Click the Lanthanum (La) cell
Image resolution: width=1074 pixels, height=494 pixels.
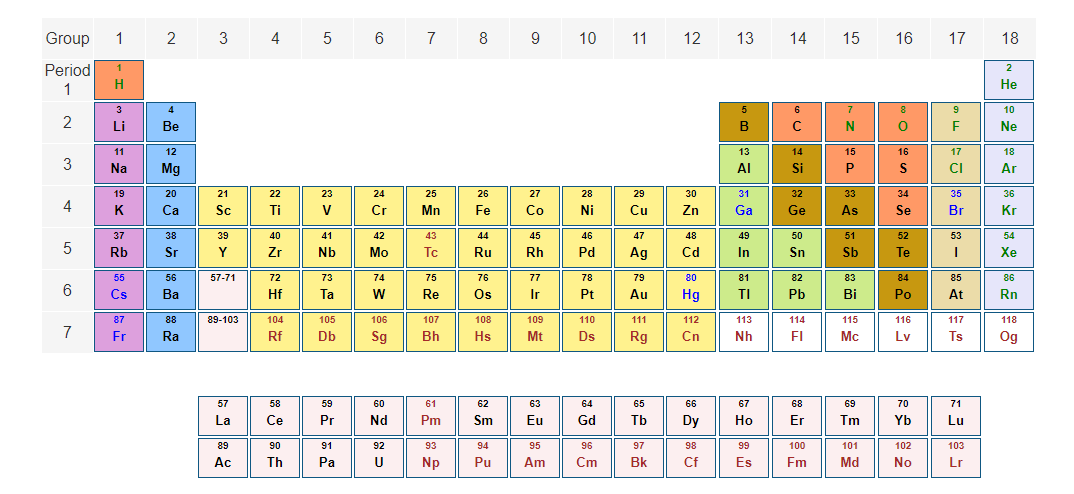pos(223,416)
